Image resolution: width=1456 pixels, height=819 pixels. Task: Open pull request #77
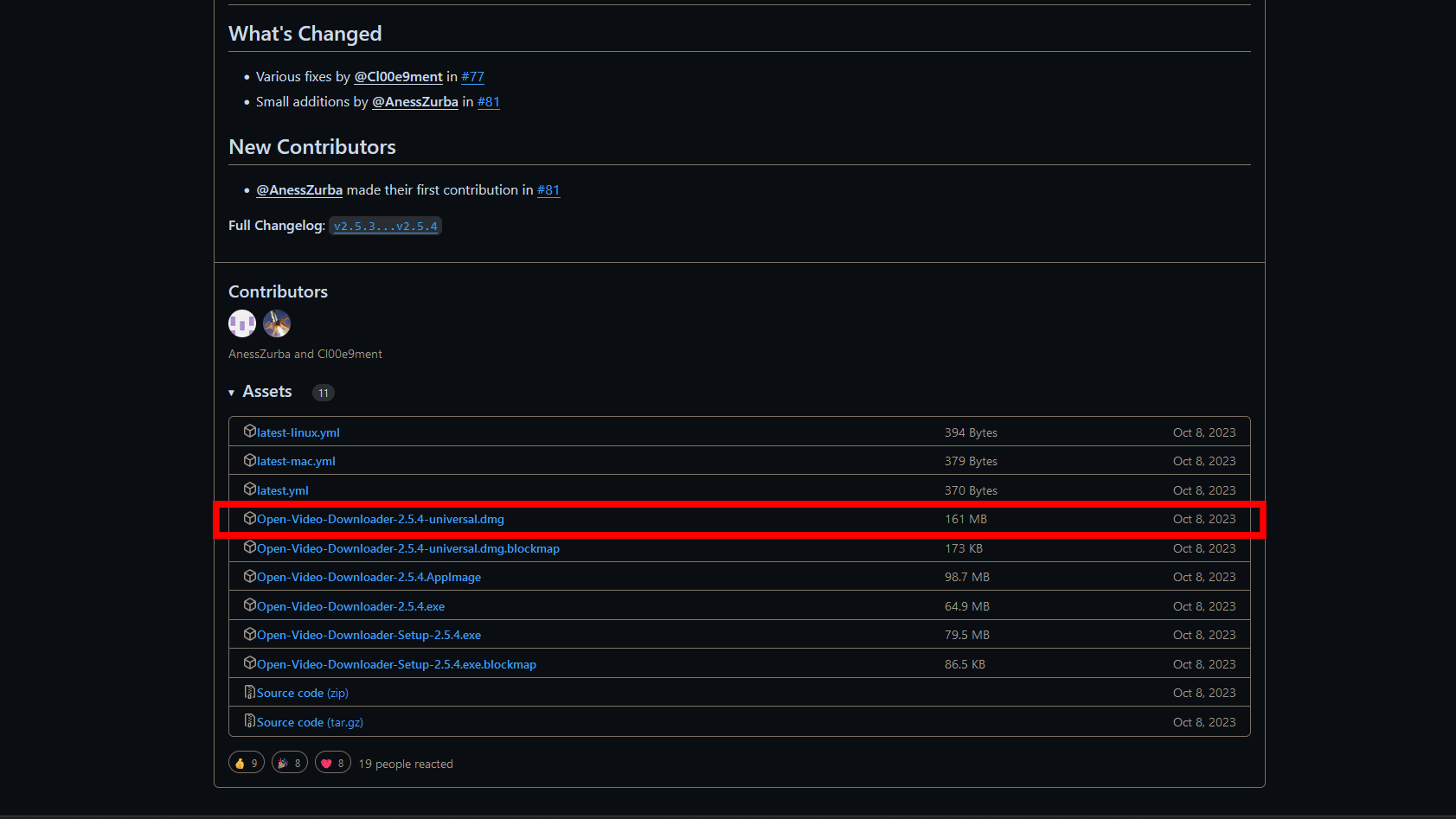[x=472, y=77]
